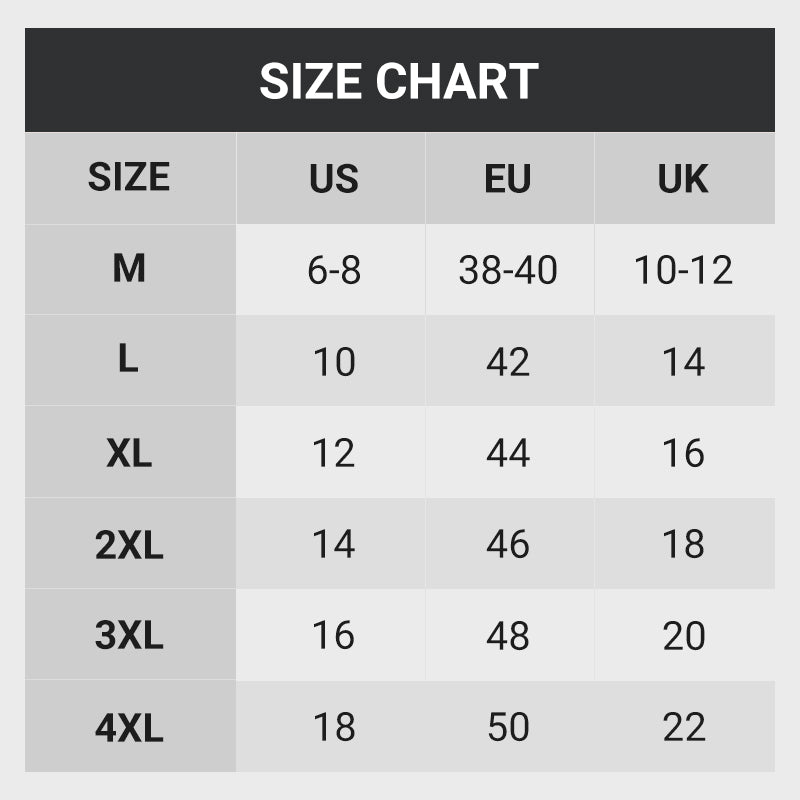Select the EU 50 cell
Screen dimensions: 800x800
508,728
